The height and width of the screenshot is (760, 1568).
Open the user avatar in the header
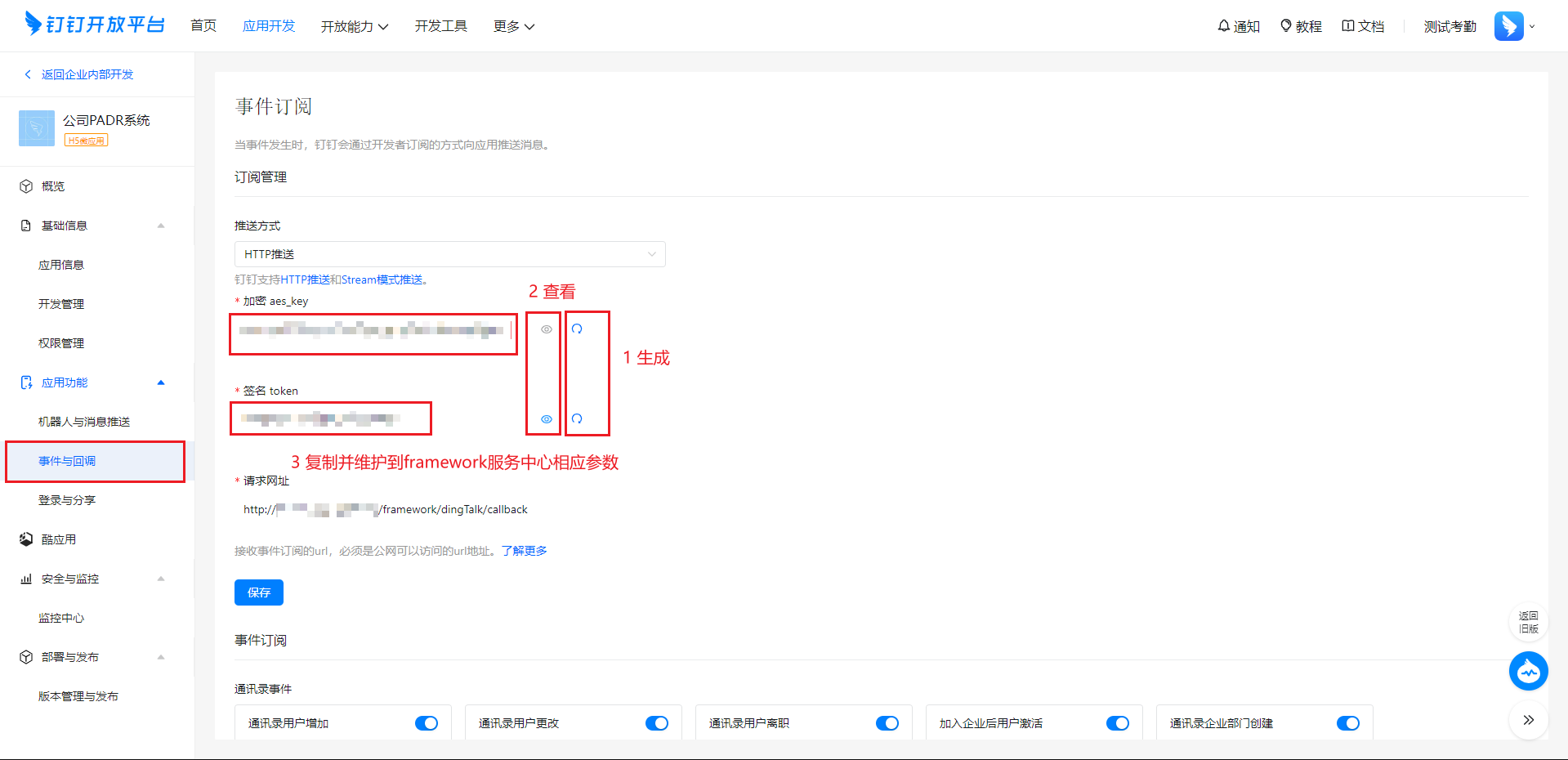tap(1508, 26)
